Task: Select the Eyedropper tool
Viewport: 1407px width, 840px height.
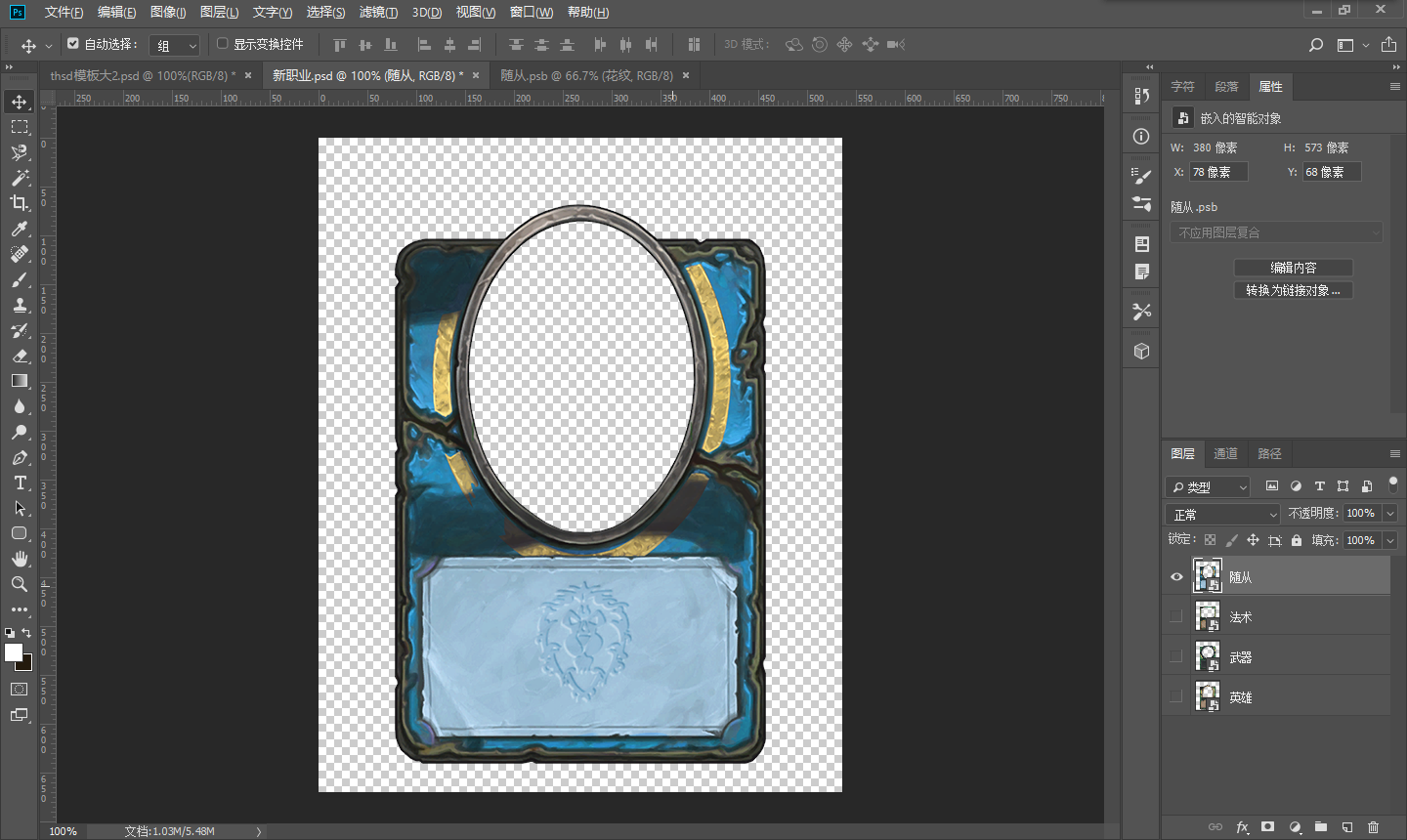Action: click(20, 229)
